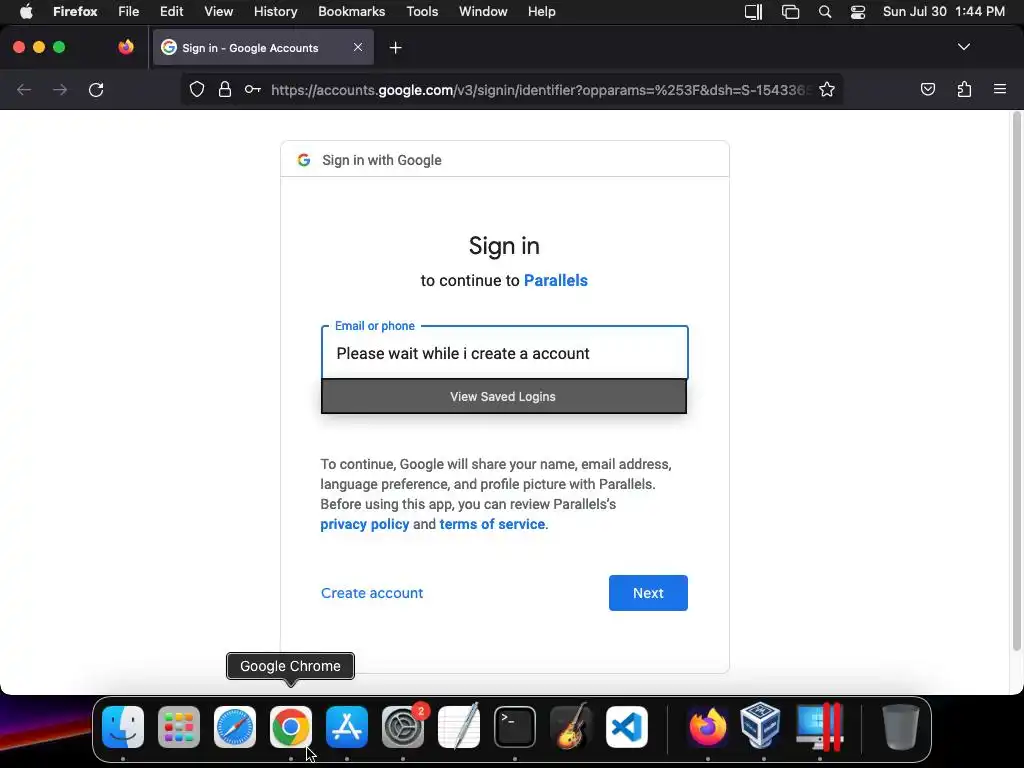This screenshot has width=1024, height=768.
Task: Click the page vertical scrollbar
Action: (1016, 381)
